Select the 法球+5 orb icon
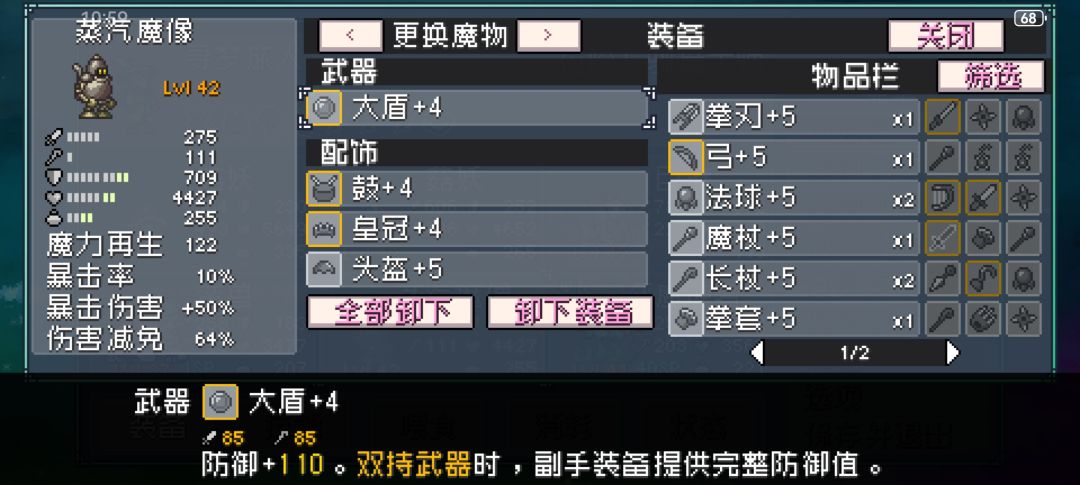The image size is (1080, 485). coord(686,198)
